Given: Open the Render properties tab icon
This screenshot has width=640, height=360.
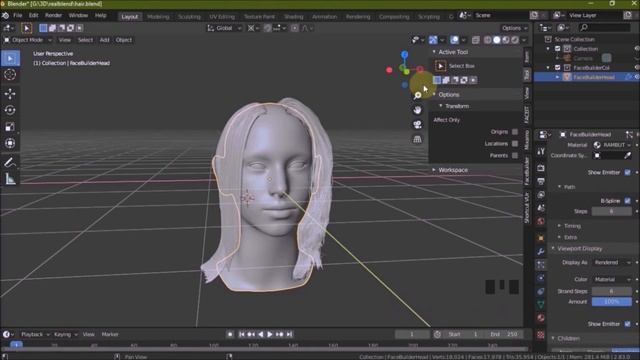Looking at the screenshot, I should 541,168.
